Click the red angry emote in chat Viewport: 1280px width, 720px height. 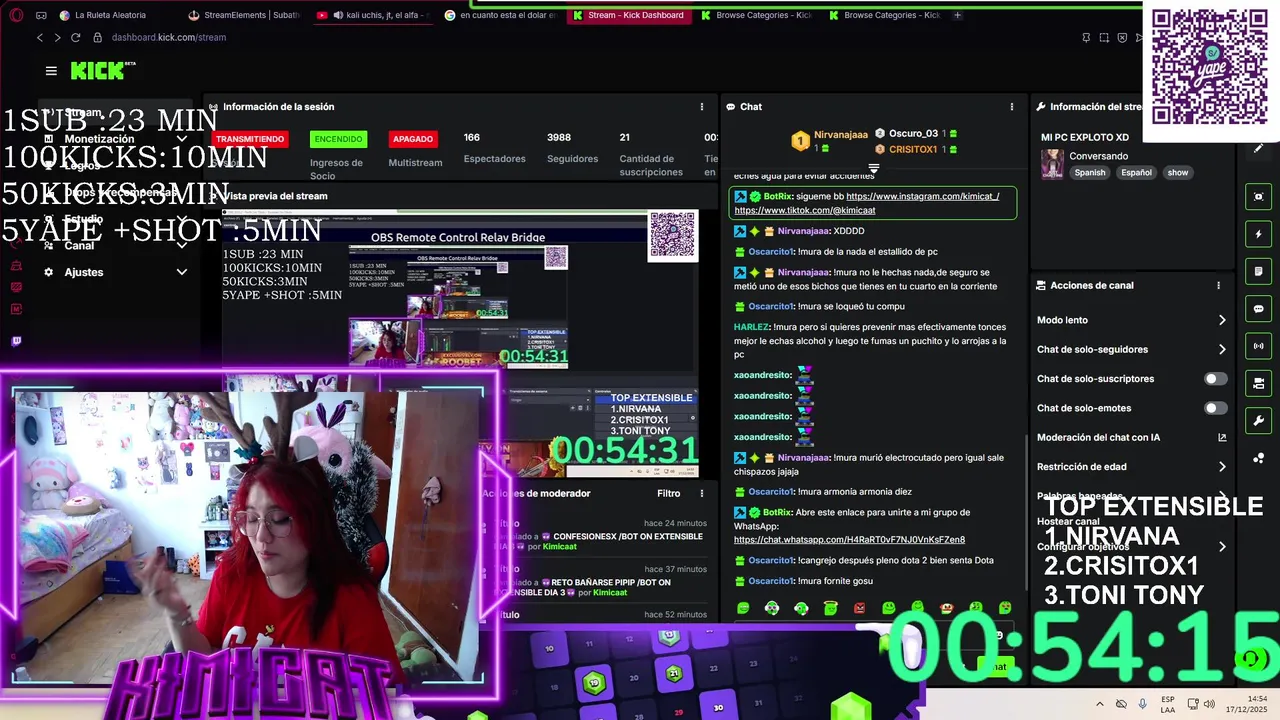coord(859,608)
